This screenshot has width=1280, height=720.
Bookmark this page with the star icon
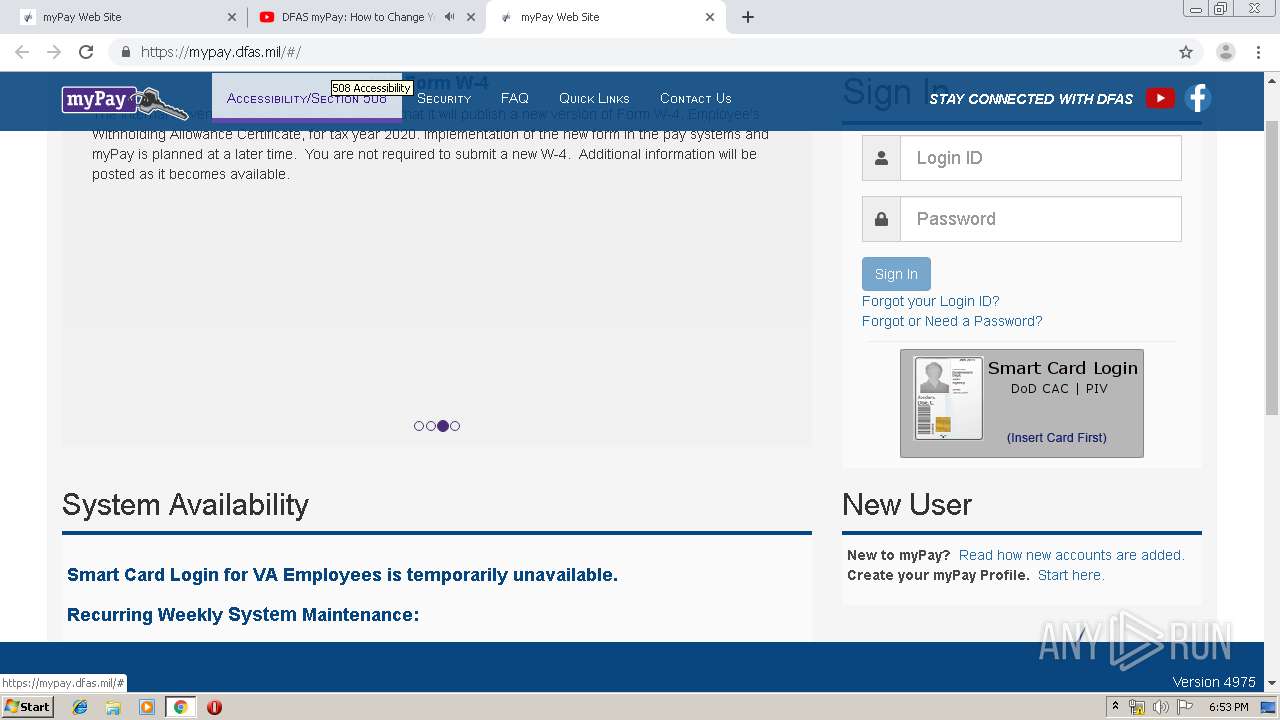1186,52
